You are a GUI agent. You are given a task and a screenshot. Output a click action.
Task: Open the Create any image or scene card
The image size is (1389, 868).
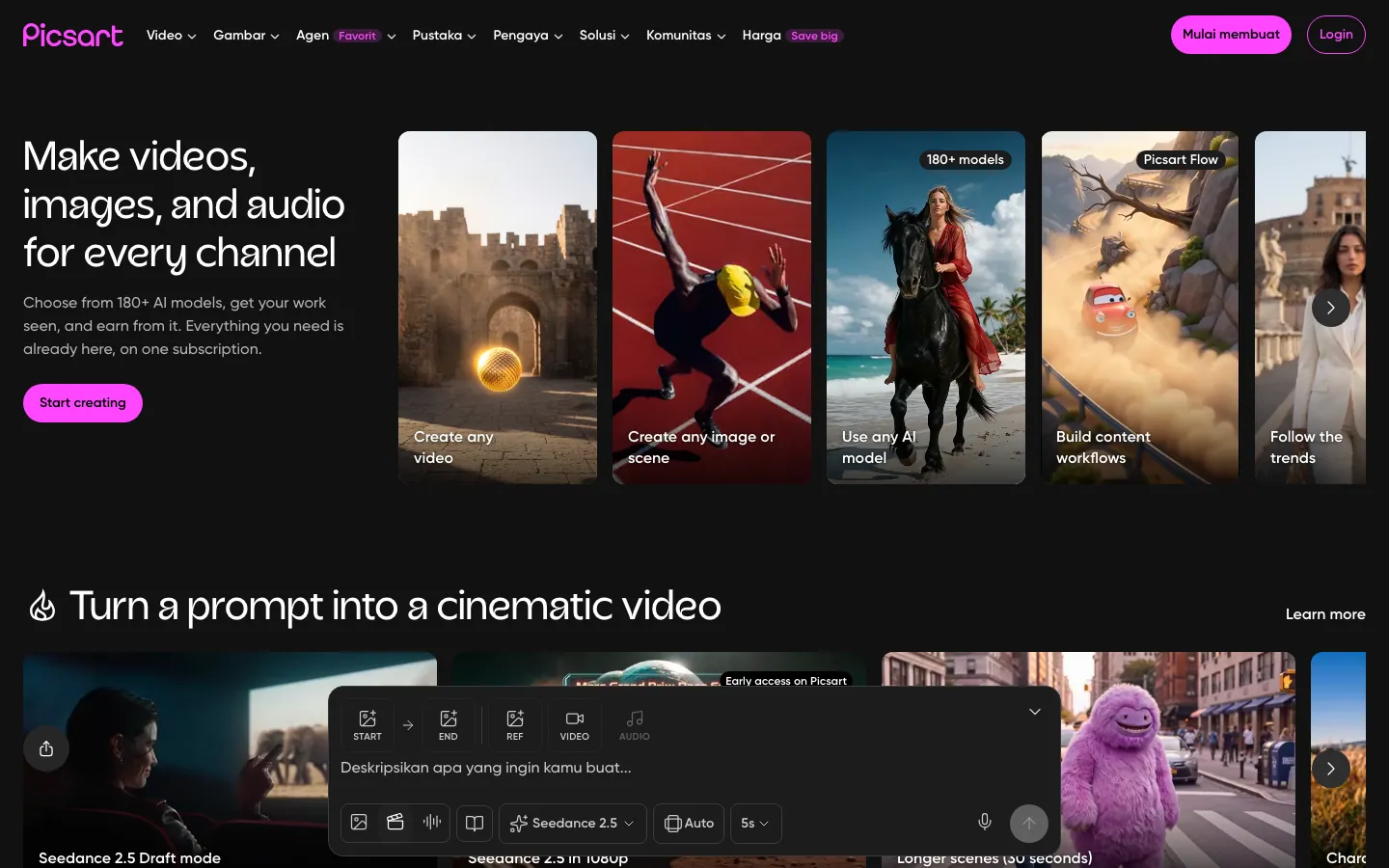(x=712, y=308)
